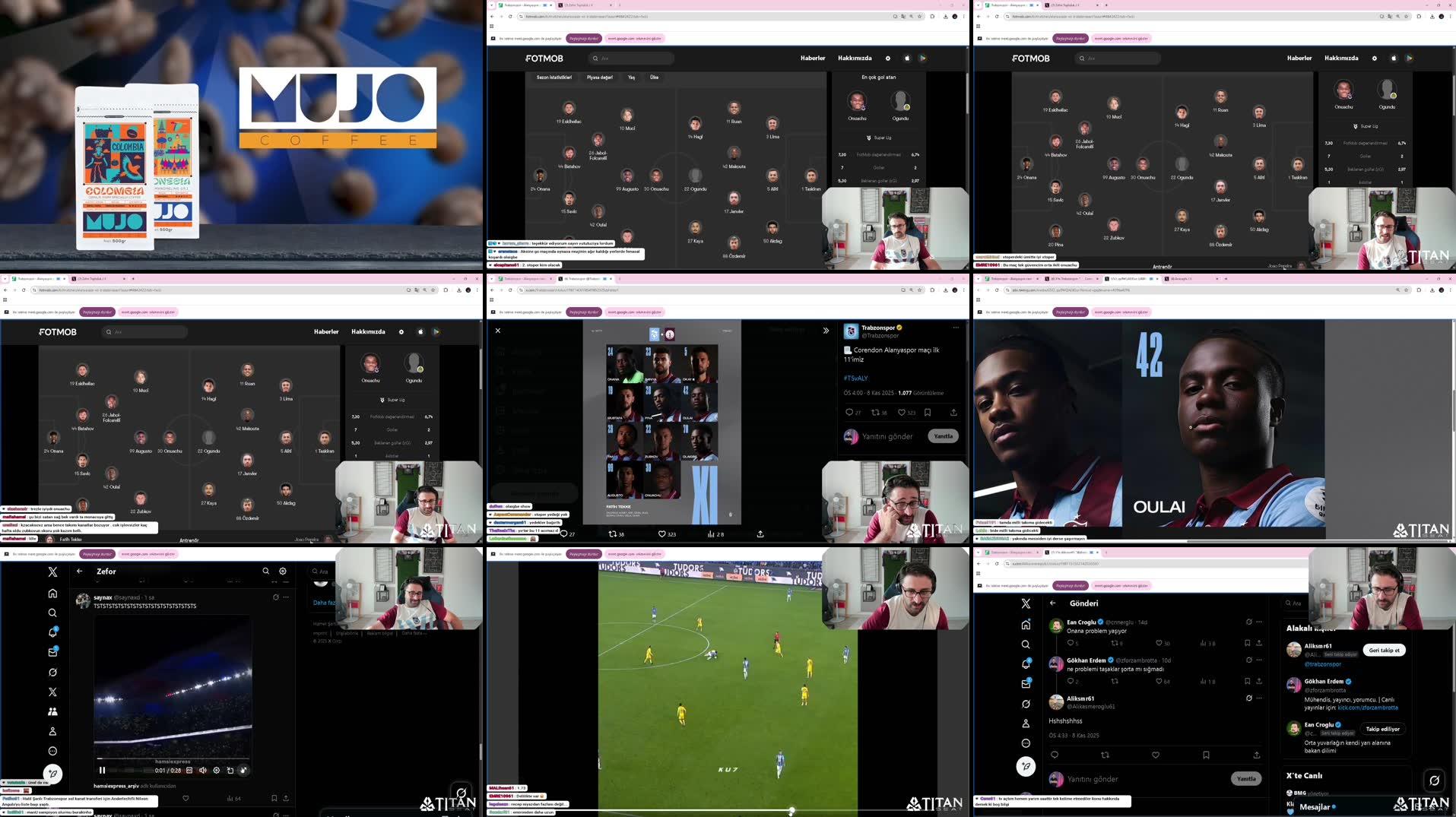Click the Trabzonspor profile avatar

click(851, 331)
